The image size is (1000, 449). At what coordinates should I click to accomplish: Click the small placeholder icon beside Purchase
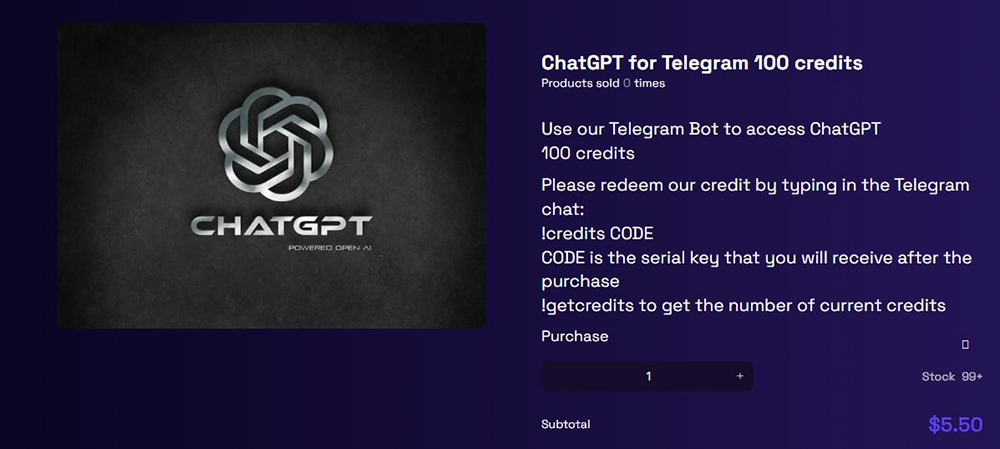click(x=965, y=344)
